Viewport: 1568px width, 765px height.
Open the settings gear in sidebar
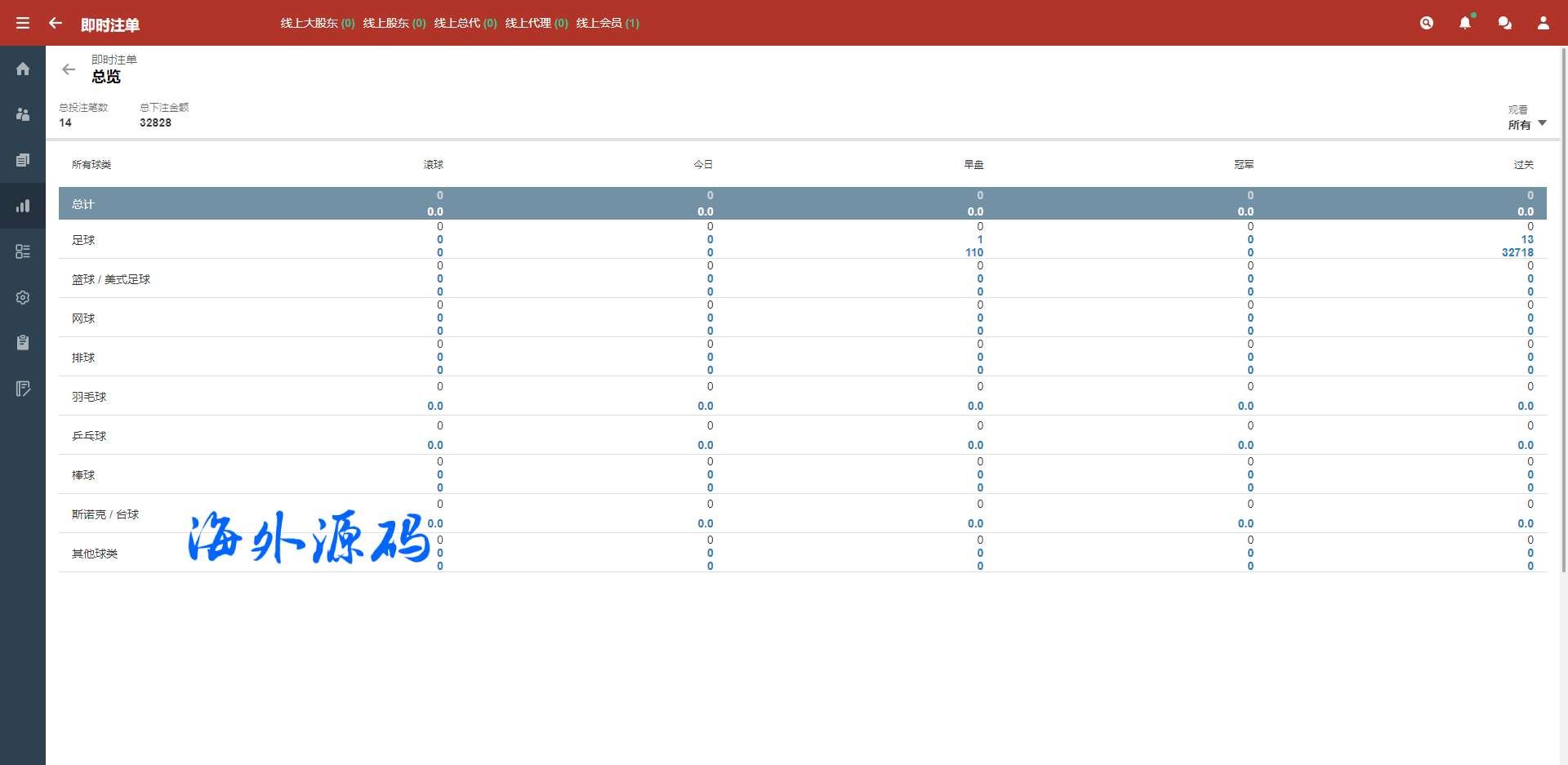(23, 297)
